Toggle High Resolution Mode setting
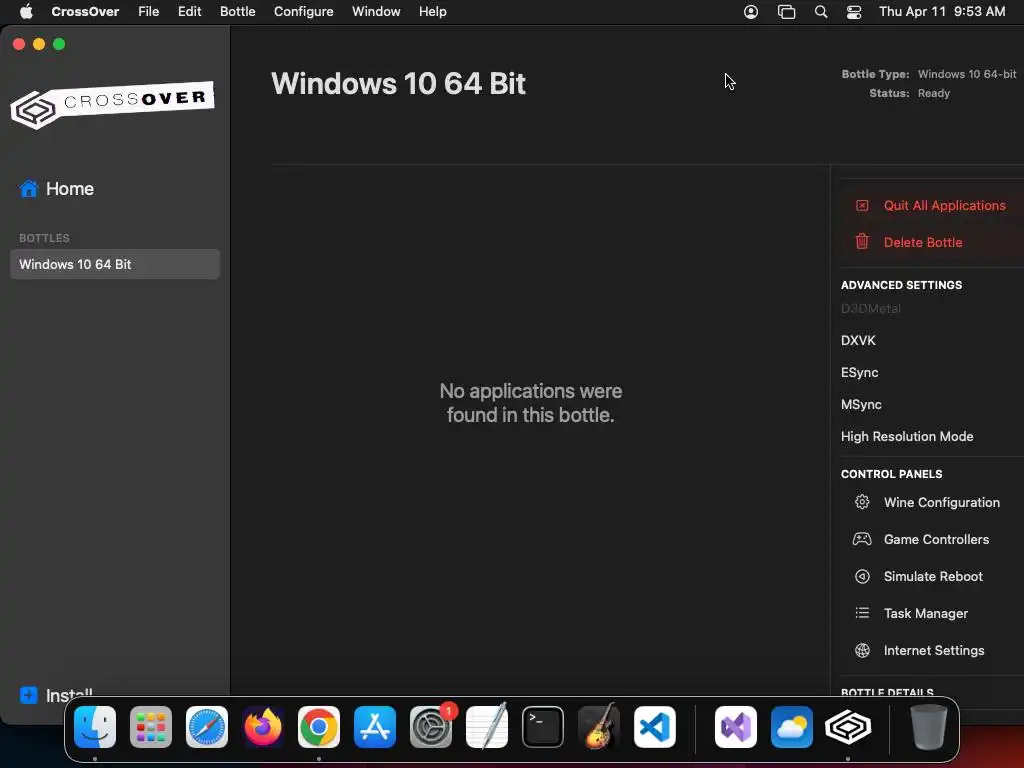The height and width of the screenshot is (768, 1024). (906, 436)
